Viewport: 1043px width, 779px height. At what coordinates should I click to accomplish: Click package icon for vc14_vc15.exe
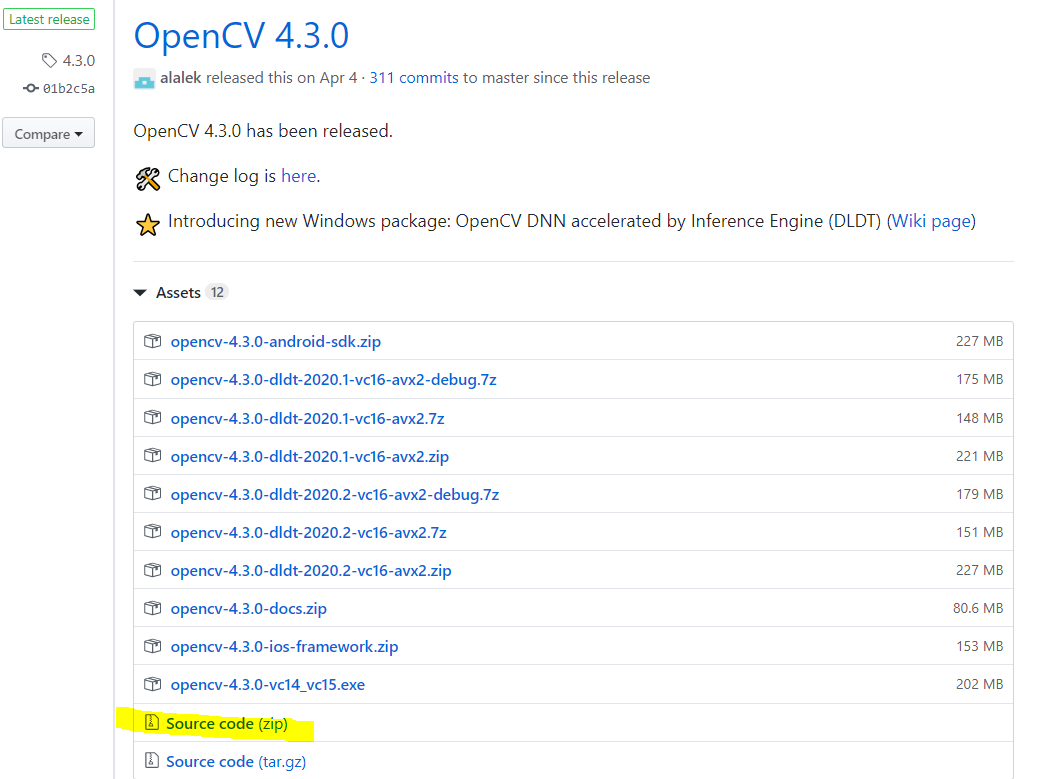(x=152, y=684)
